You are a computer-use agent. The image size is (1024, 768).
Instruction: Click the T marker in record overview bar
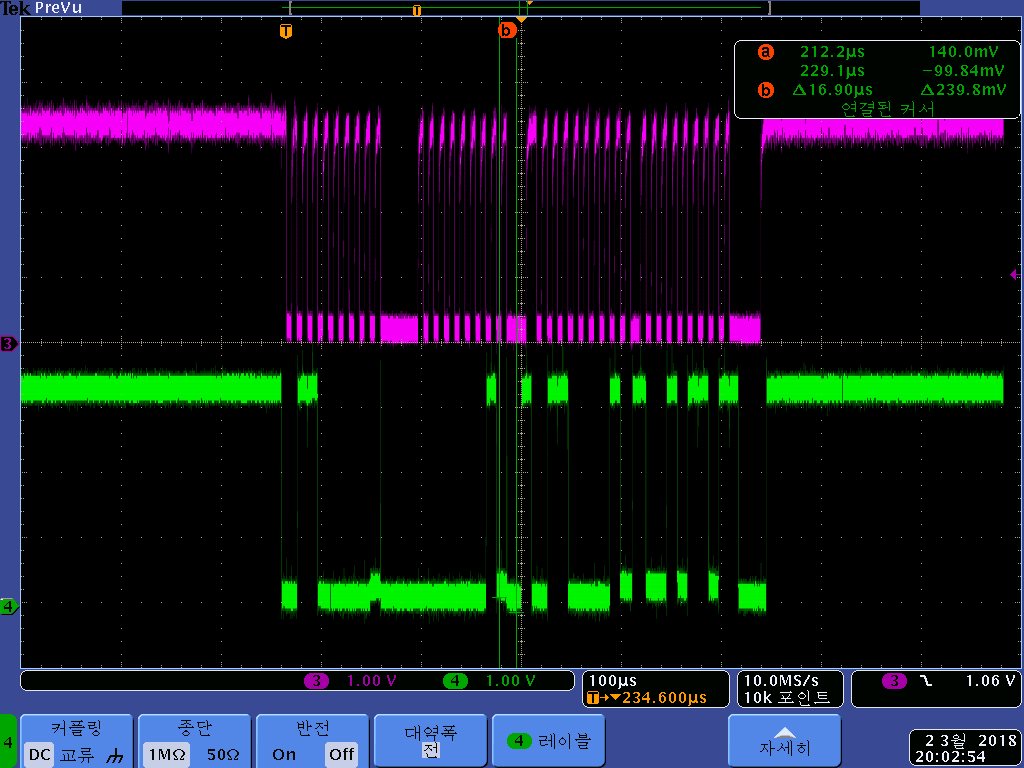(417, 10)
